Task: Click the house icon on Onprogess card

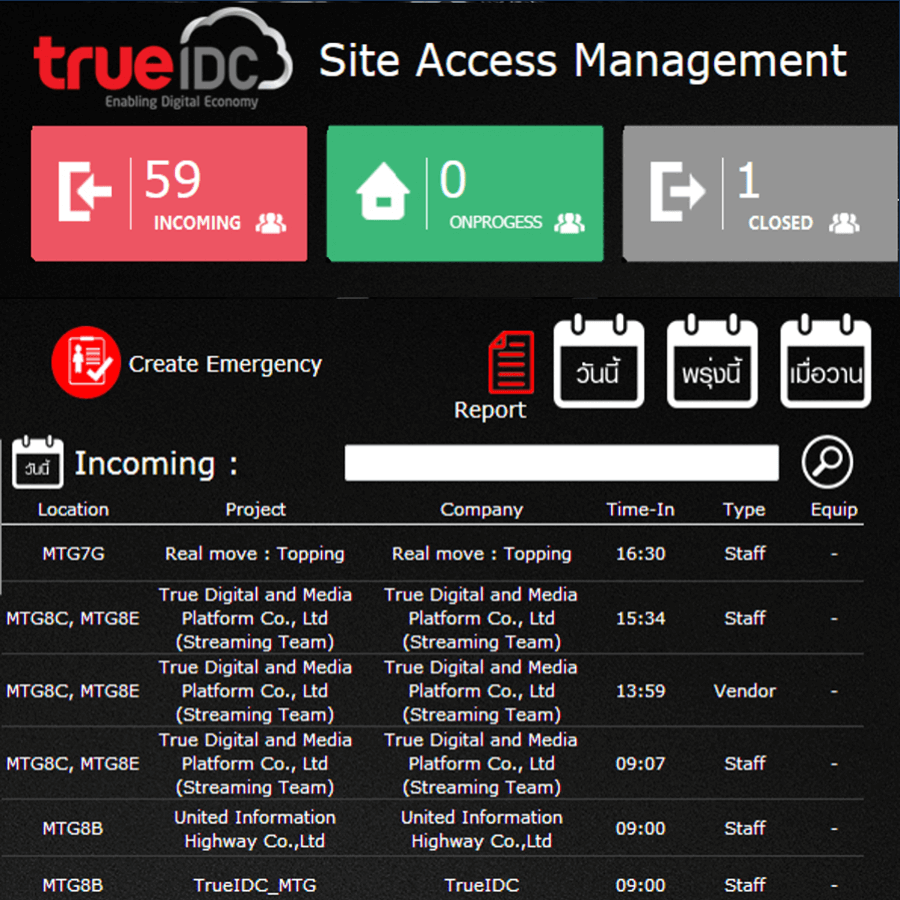Action: tap(383, 191)
